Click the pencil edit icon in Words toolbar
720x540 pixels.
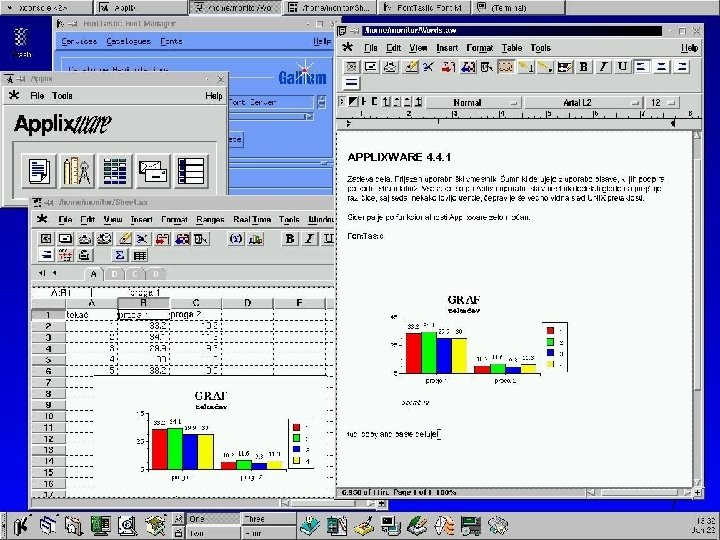(x=410, y=67)
